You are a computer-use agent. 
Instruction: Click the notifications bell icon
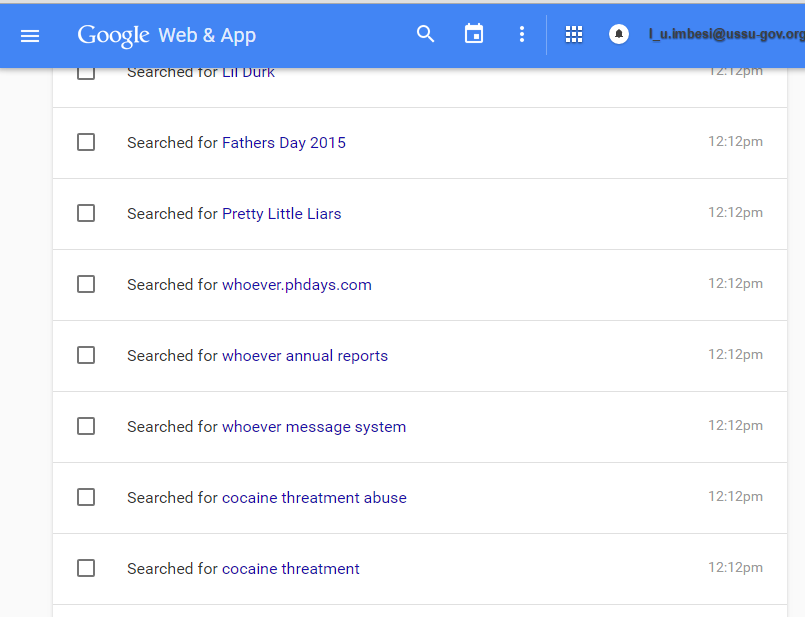[619, 34]
